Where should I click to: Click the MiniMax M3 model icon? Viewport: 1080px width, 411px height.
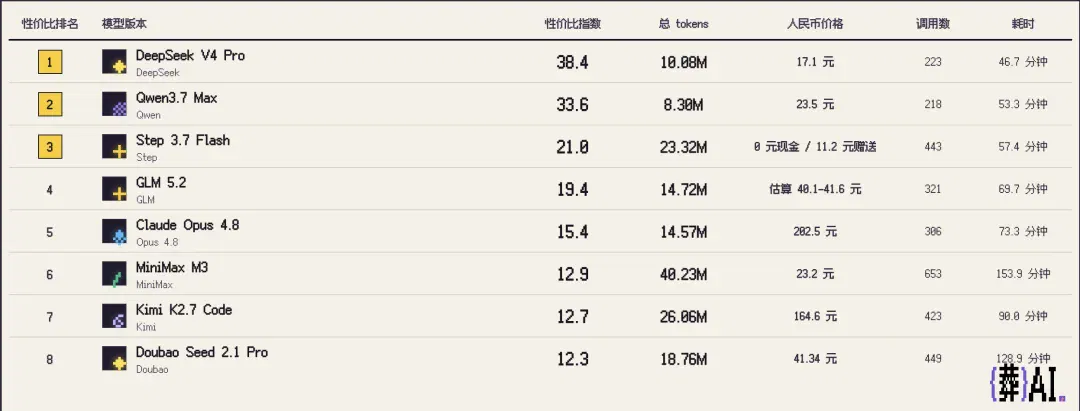coord(114,274)
